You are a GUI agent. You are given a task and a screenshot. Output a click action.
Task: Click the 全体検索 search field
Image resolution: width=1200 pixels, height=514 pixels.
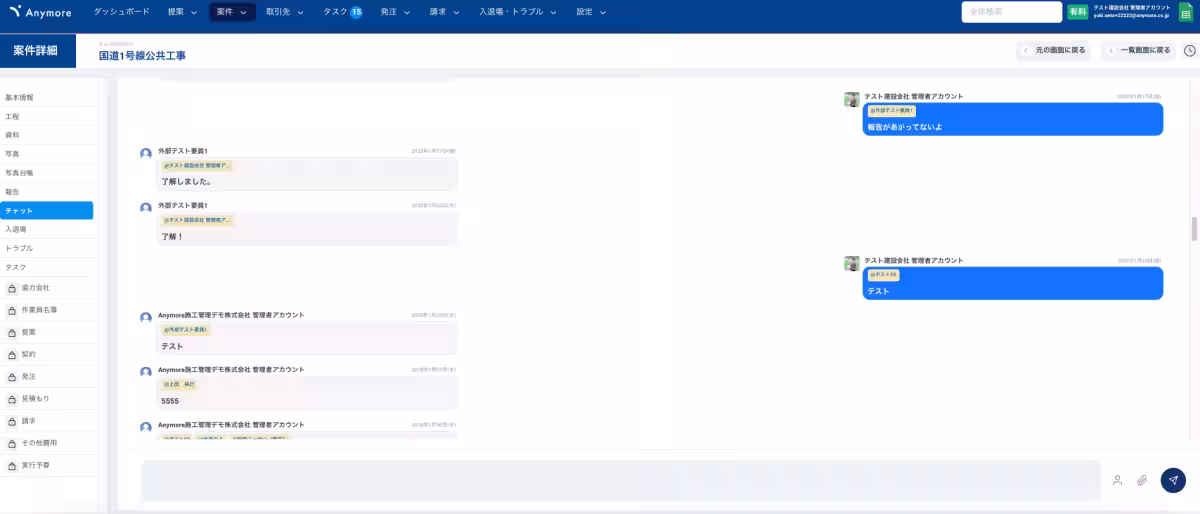pyautogui.click(x=1011, y=12)
